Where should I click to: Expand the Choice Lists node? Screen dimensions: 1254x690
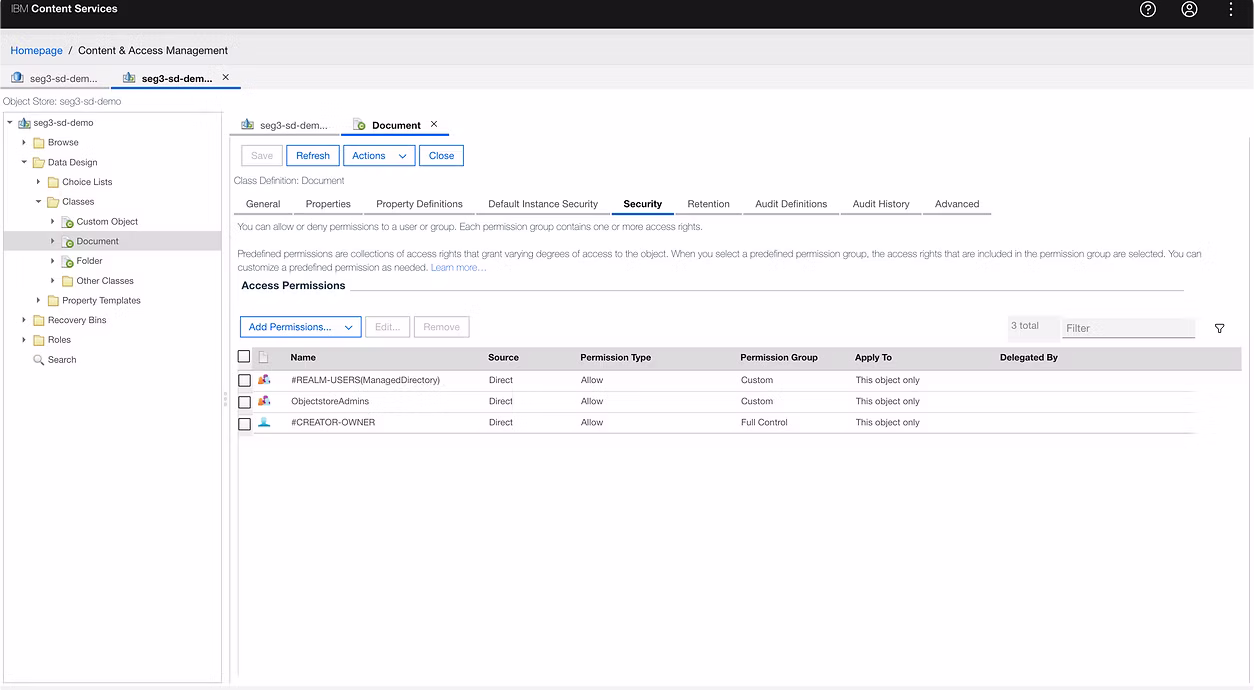(x=39, y=182)
